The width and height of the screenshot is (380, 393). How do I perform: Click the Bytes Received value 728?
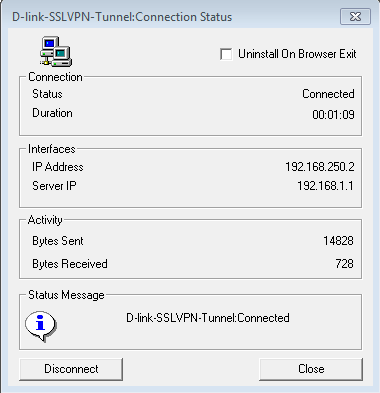tap(344, 264)
